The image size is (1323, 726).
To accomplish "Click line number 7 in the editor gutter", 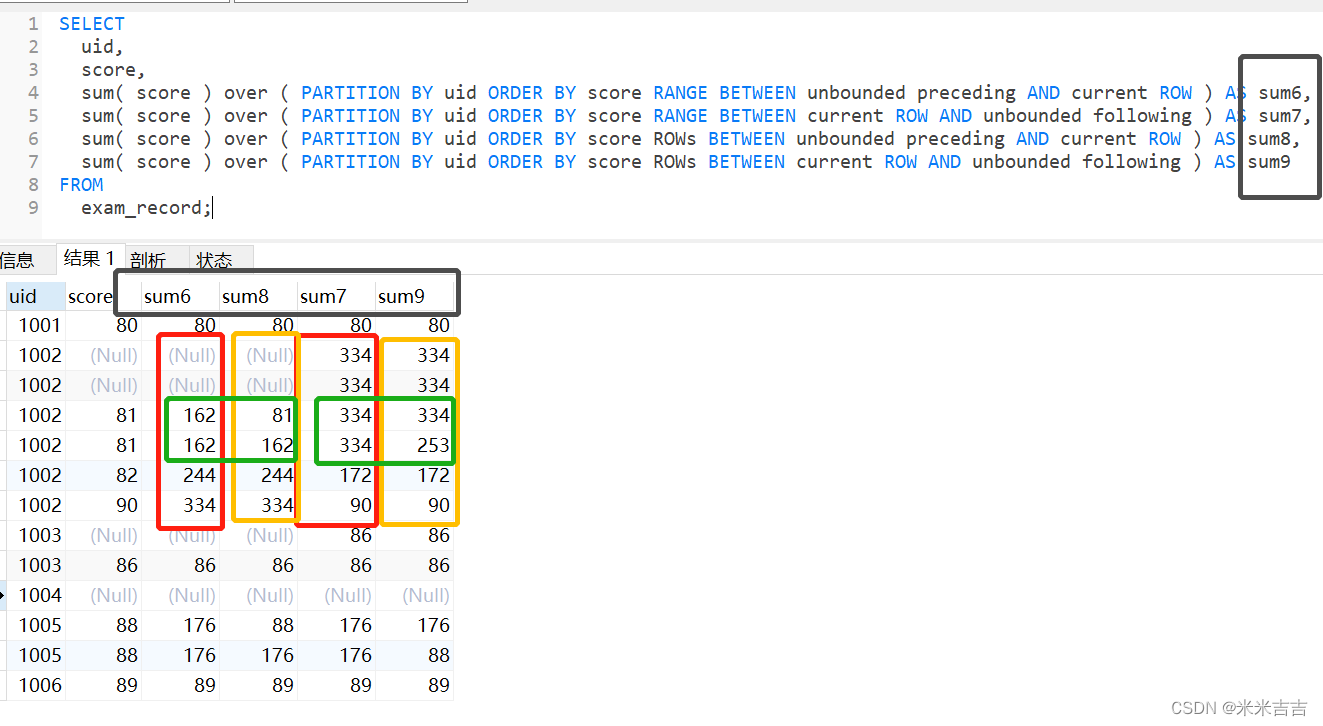I will [33, 162].
